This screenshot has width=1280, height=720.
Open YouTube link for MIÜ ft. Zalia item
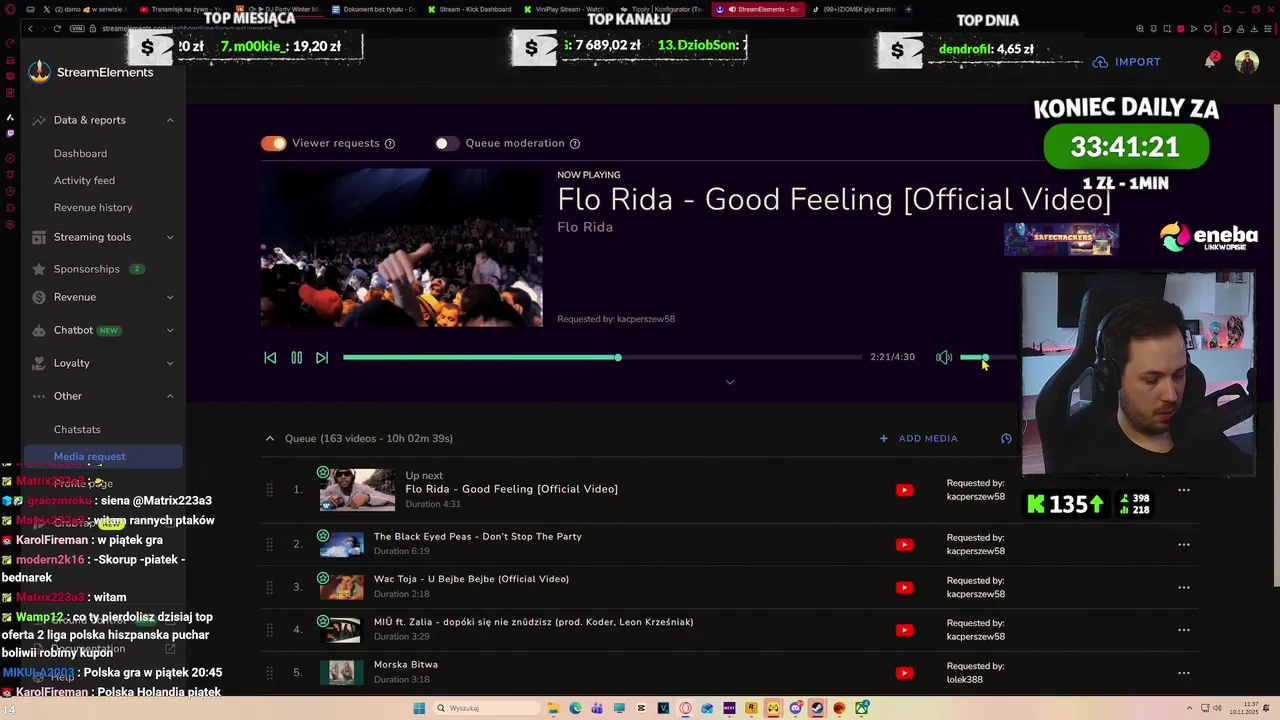coord(904,630)
